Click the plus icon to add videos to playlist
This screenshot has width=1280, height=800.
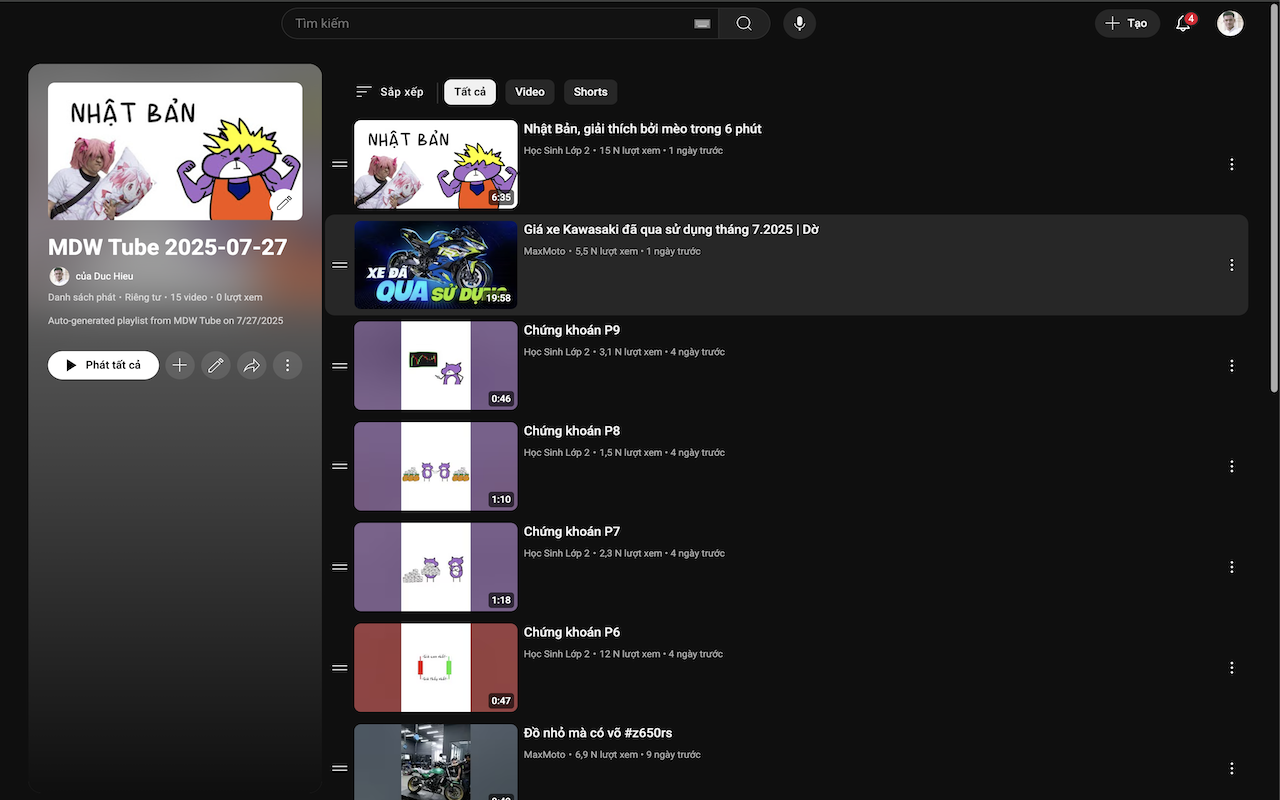coord(179,365)
